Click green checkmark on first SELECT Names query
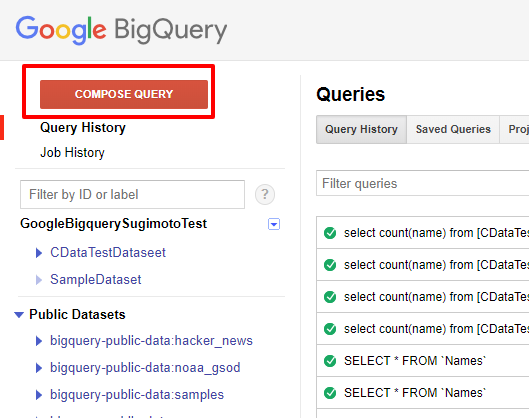 click(330, 361)
